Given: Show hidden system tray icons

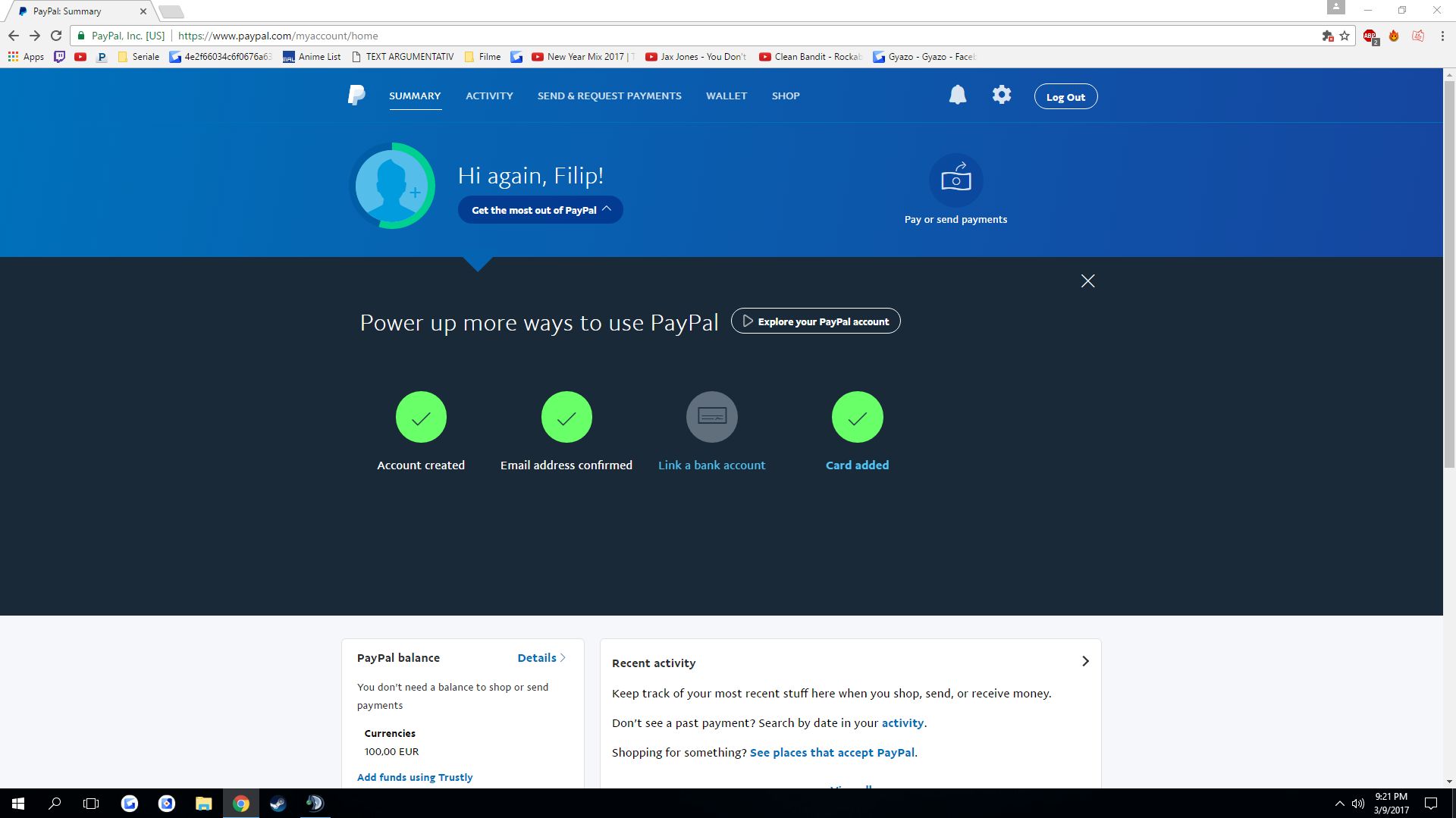Looking at the screenshot, I should (1339, 804).
